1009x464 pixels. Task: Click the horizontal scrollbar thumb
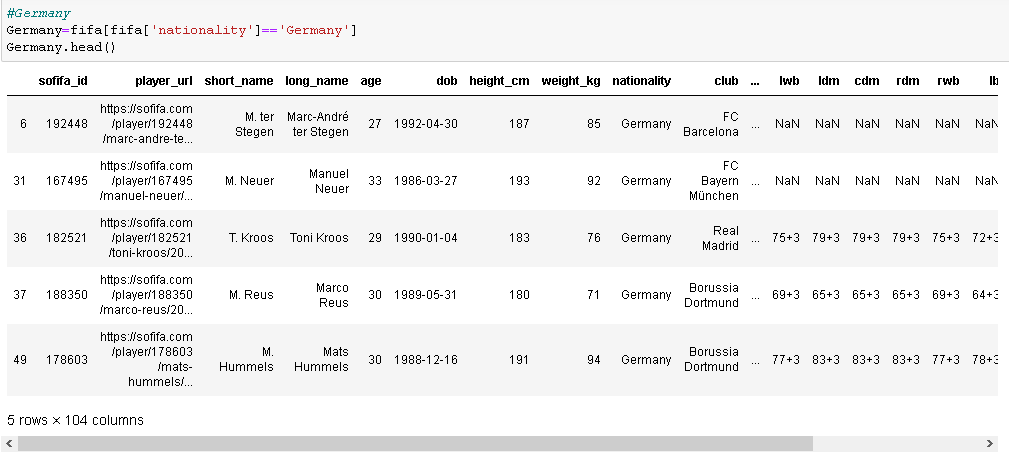click(x=415, y=443)
